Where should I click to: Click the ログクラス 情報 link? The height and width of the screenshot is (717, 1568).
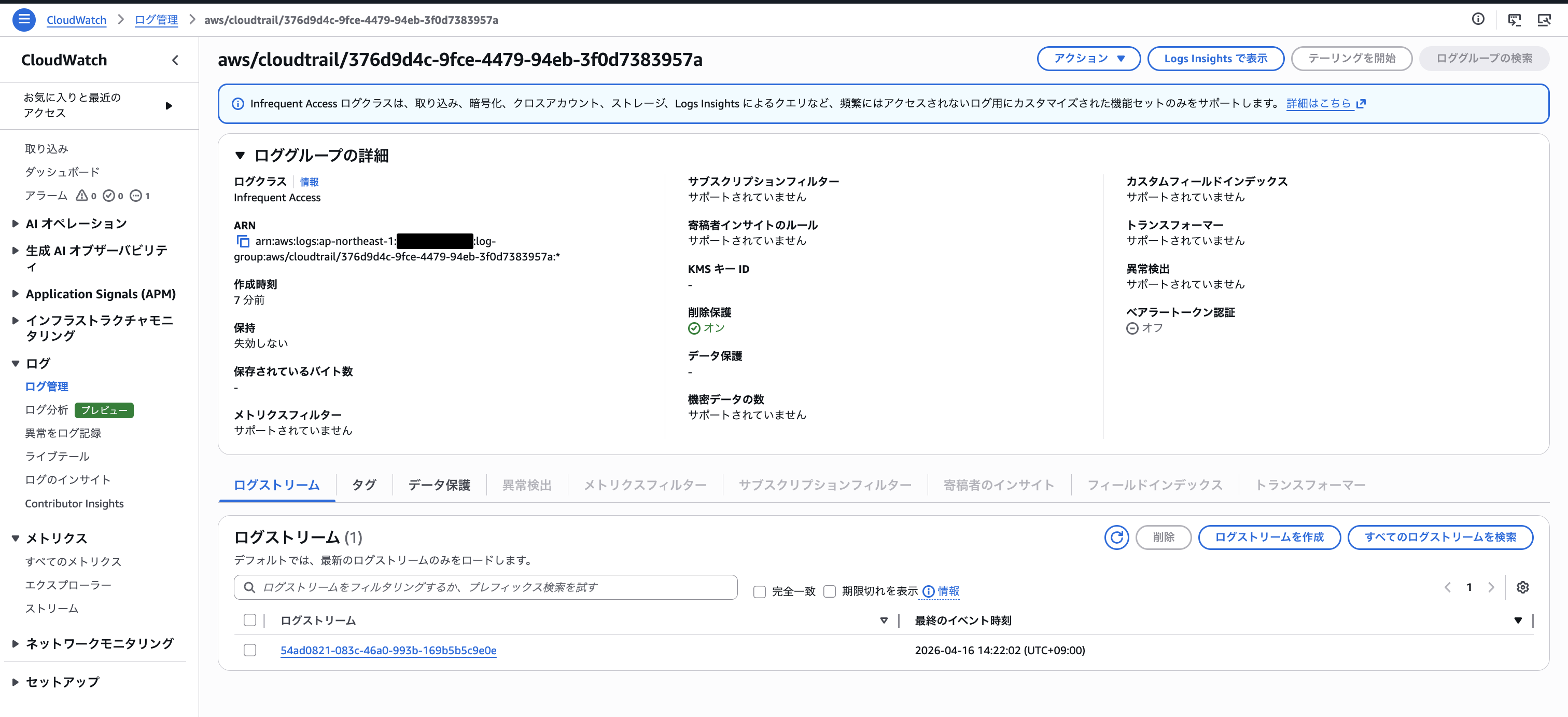[309, 182]
